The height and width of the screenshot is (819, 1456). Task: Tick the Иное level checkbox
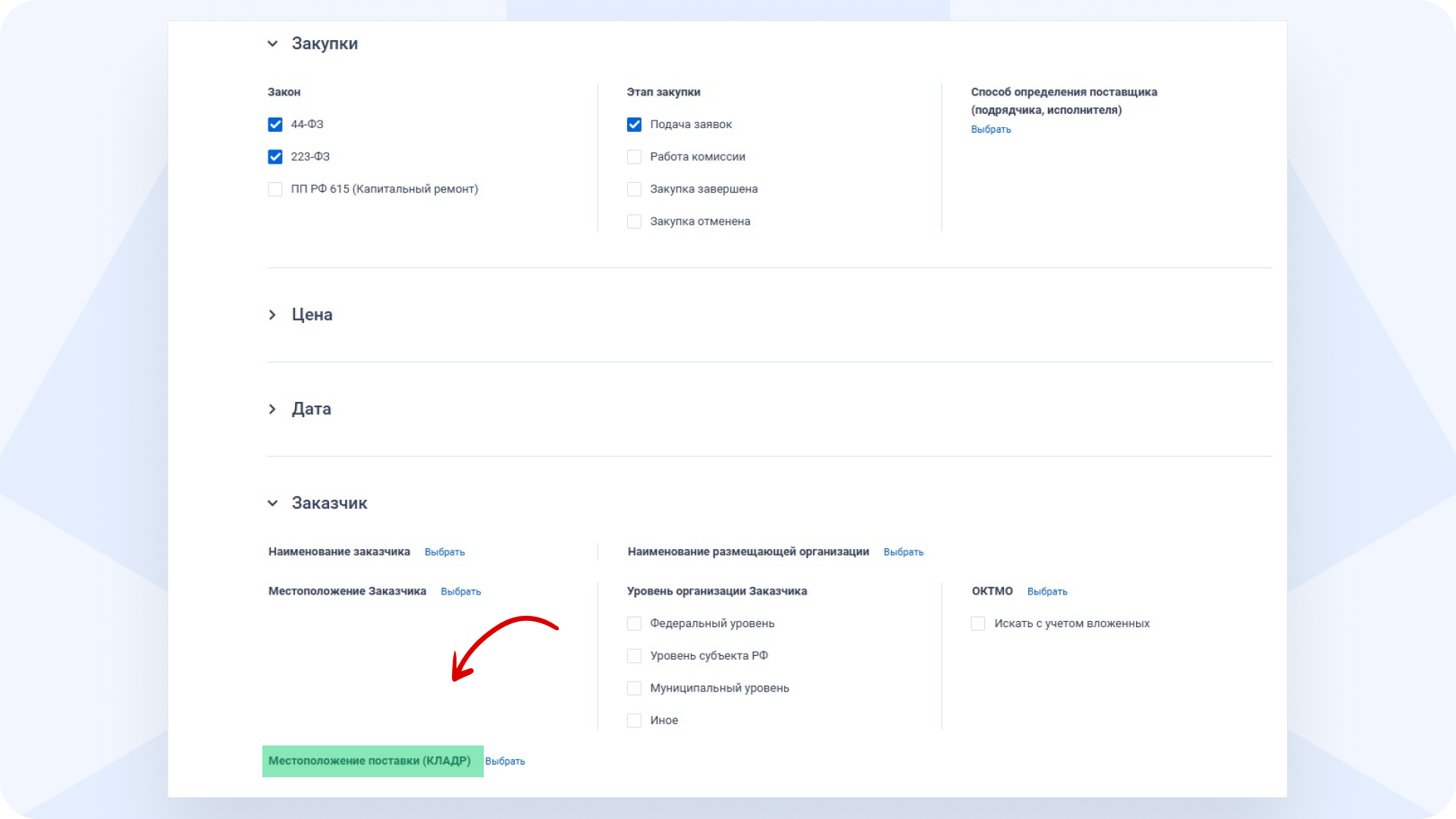point(635,720)
